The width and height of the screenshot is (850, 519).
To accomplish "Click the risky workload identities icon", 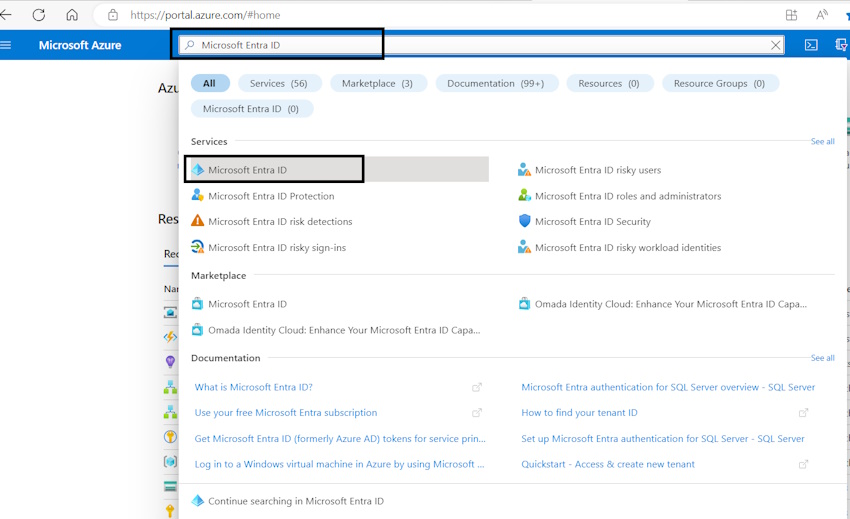I will point(524,247).
